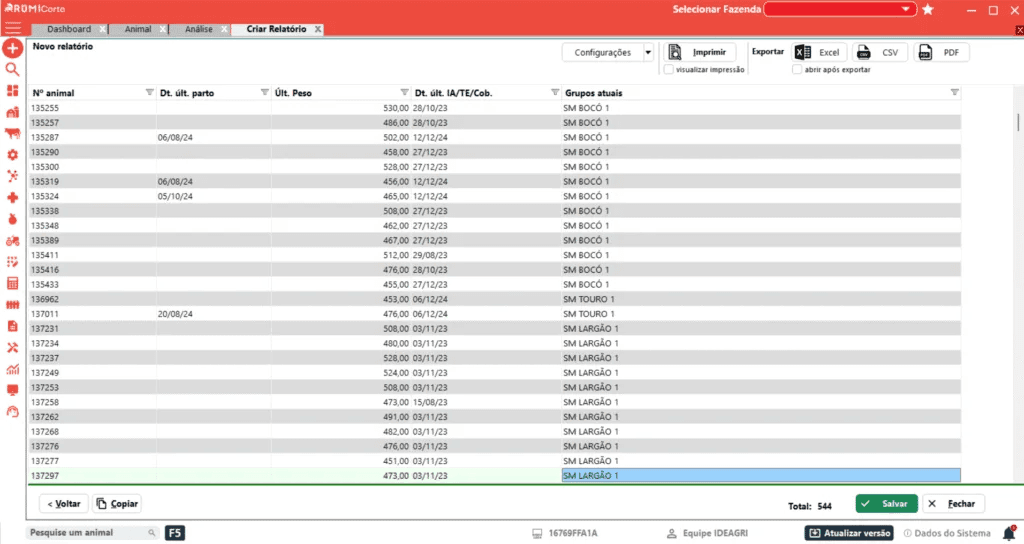Open the calculator icon in sidebar
Image resolution: width=1024 pixels, height=544 pixels.
(x=12, y=283)
